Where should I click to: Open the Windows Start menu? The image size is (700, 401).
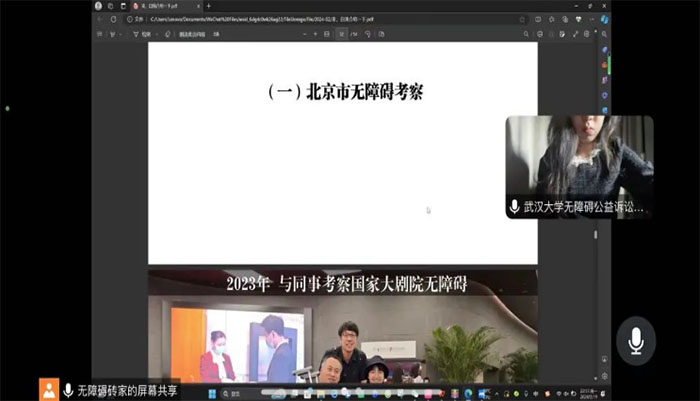pos(212,394)
